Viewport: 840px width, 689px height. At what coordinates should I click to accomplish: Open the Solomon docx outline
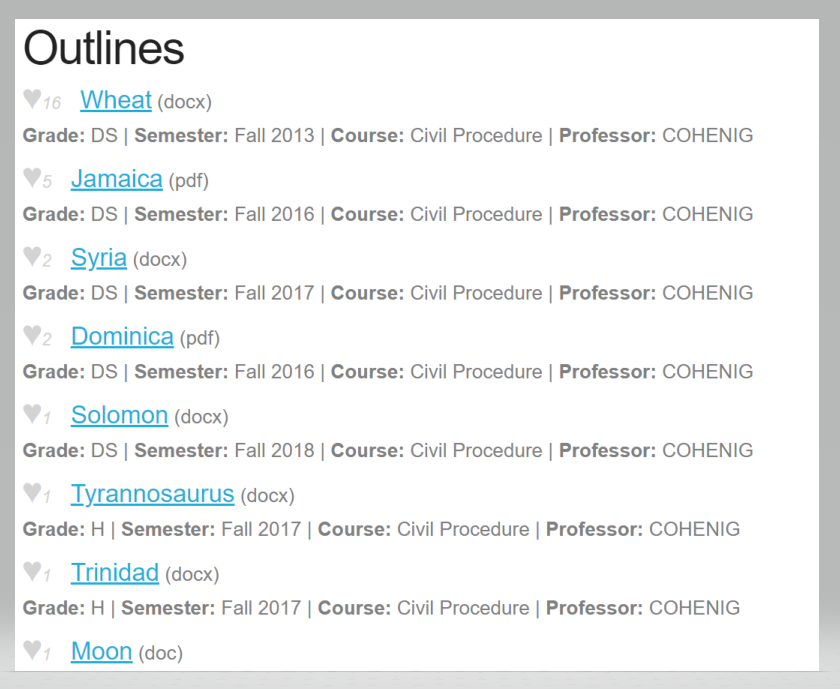pos(119,415)
